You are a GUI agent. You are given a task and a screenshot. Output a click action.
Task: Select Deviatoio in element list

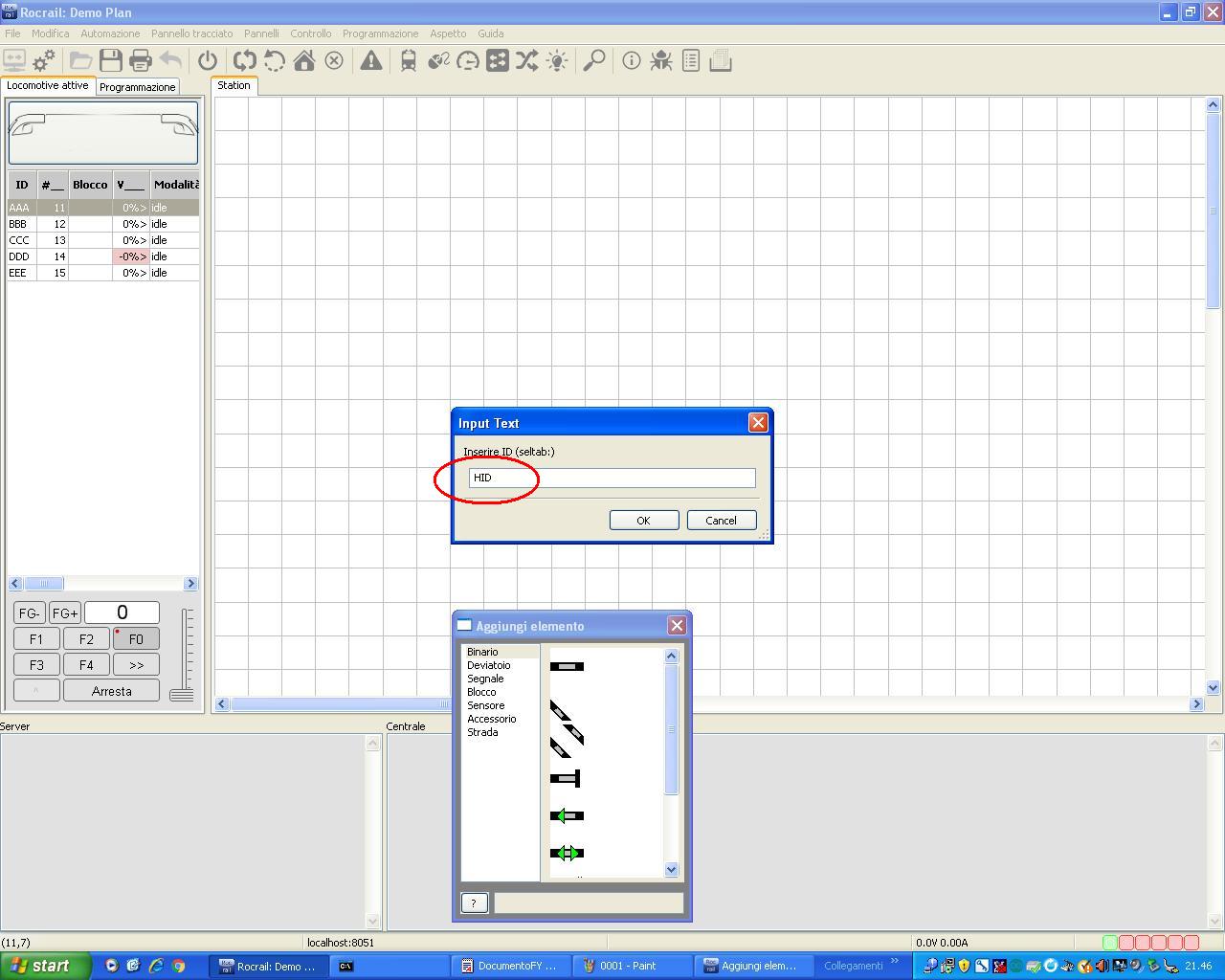coord(489,665)
